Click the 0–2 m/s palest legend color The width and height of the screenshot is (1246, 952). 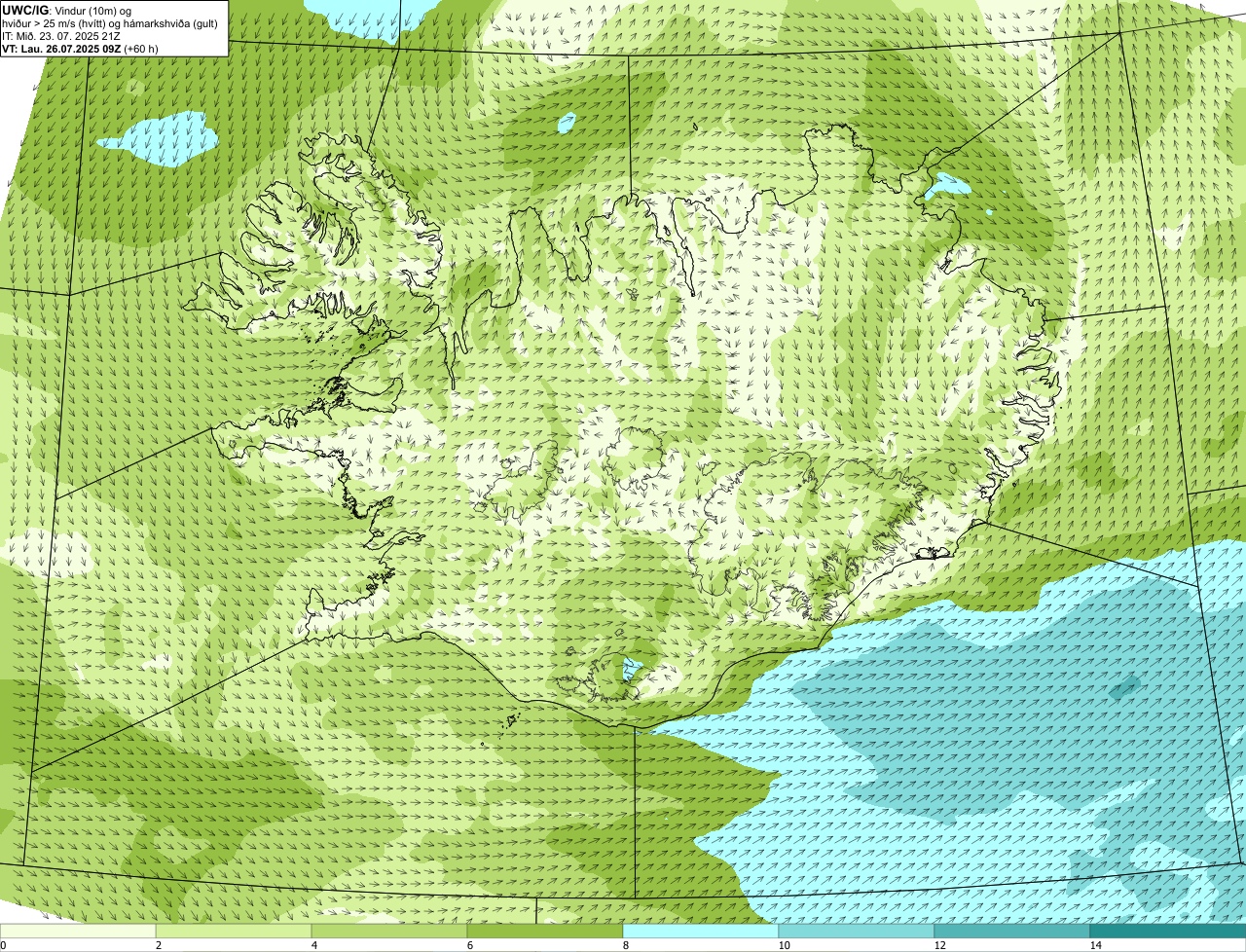pyautogui.click(x=78, y=932)
